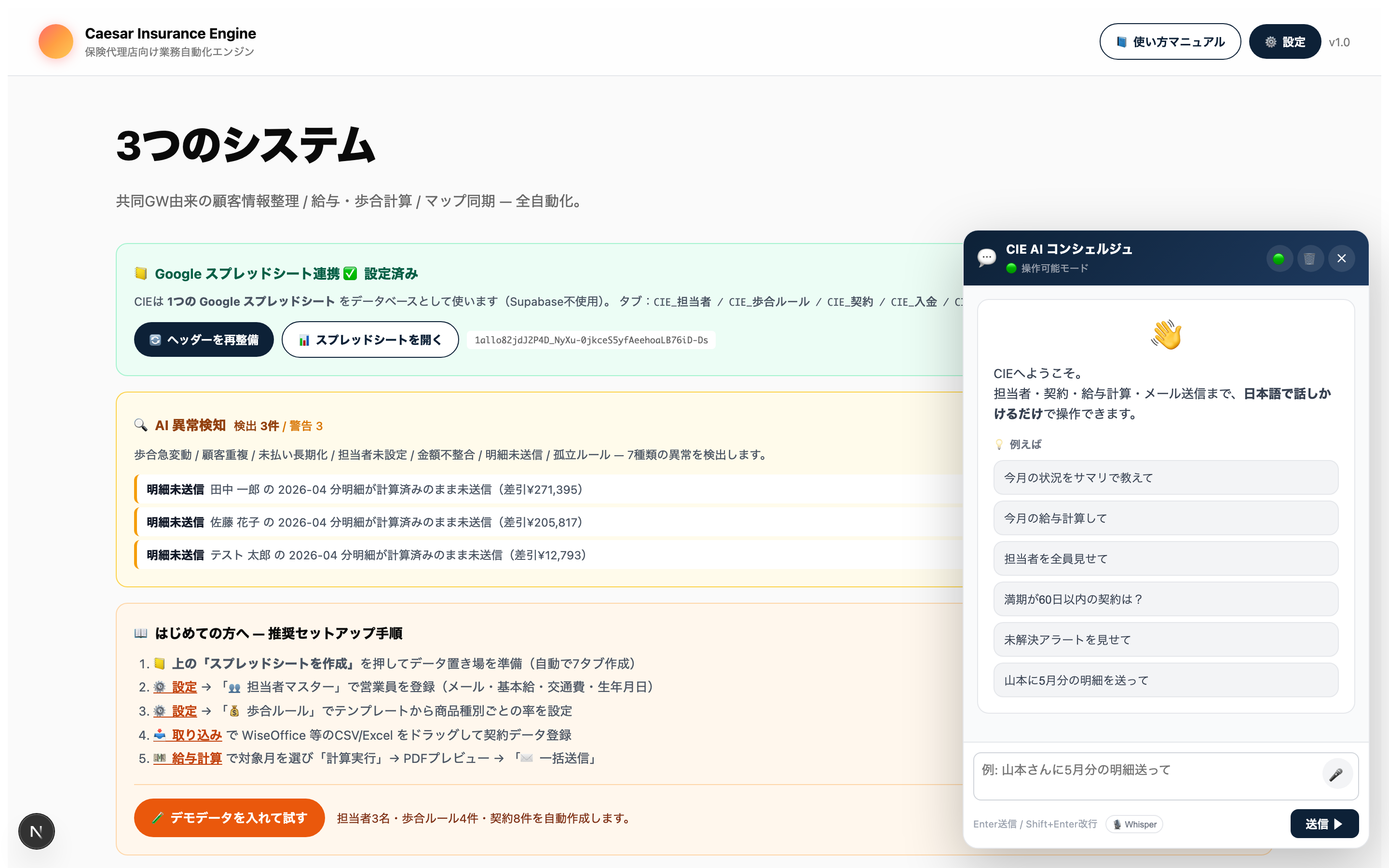Image resolution: width=1389 pixels, height=868 pixels.
Task: Select suggestion 未解決アラートを見せて
Action: pyautogui.click(x=1166, y=639)
